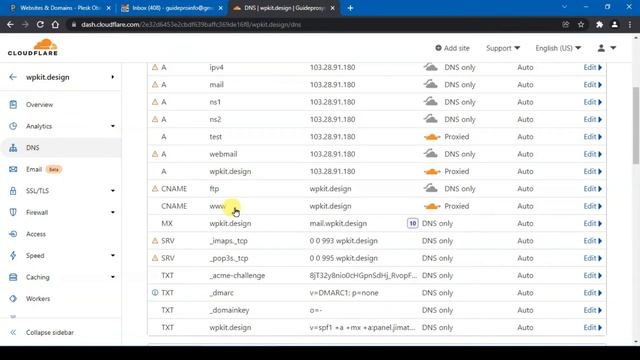Image resolution: width=640 pixels, height=360 pixels.
Task: Reload the page
Action: pyautogui.click(x=40, y=24)
